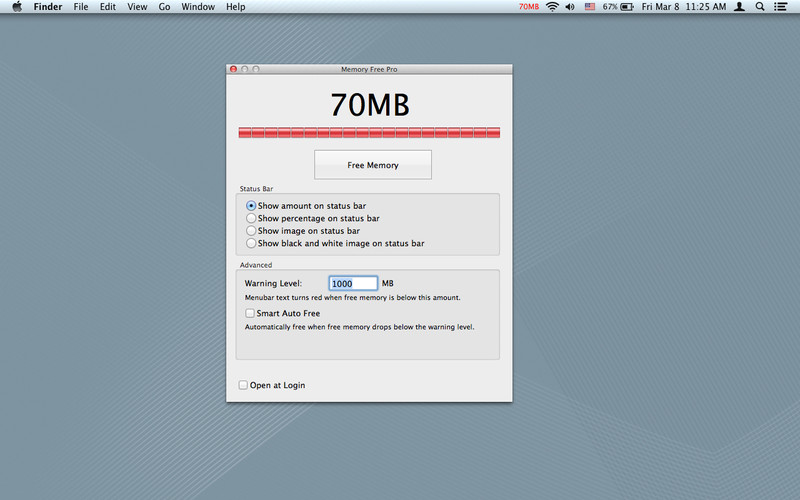Screen dimensions: 800x500
Task: Open the Apple menu
Action: point(17,7)
